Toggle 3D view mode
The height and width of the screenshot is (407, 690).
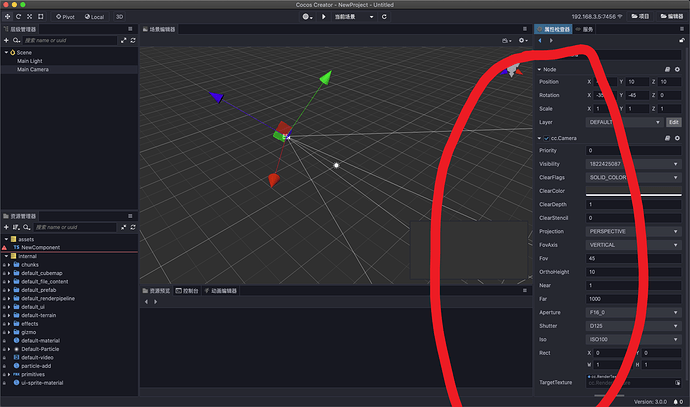119,17
